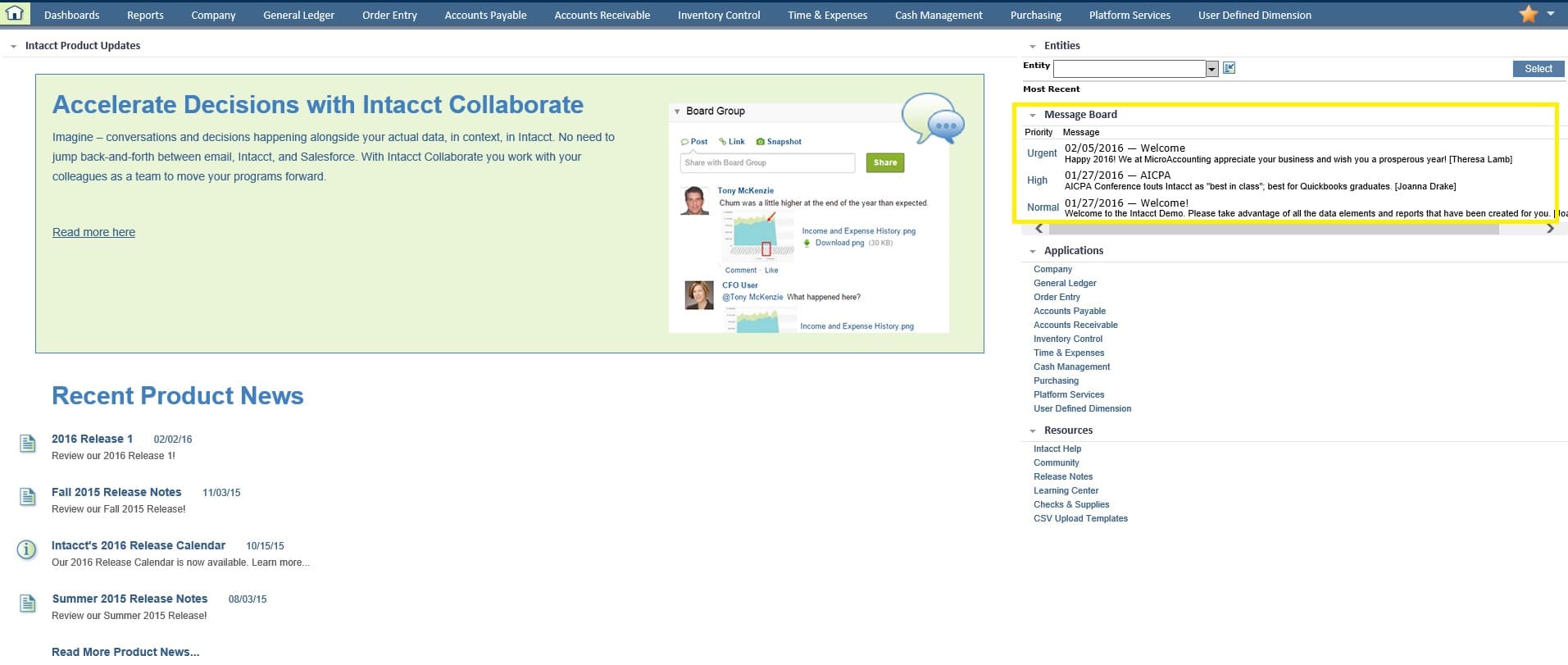The height and width of the screenshot is (665, 1568).
Task: Open the Company menu
Action: click(213, 15)
